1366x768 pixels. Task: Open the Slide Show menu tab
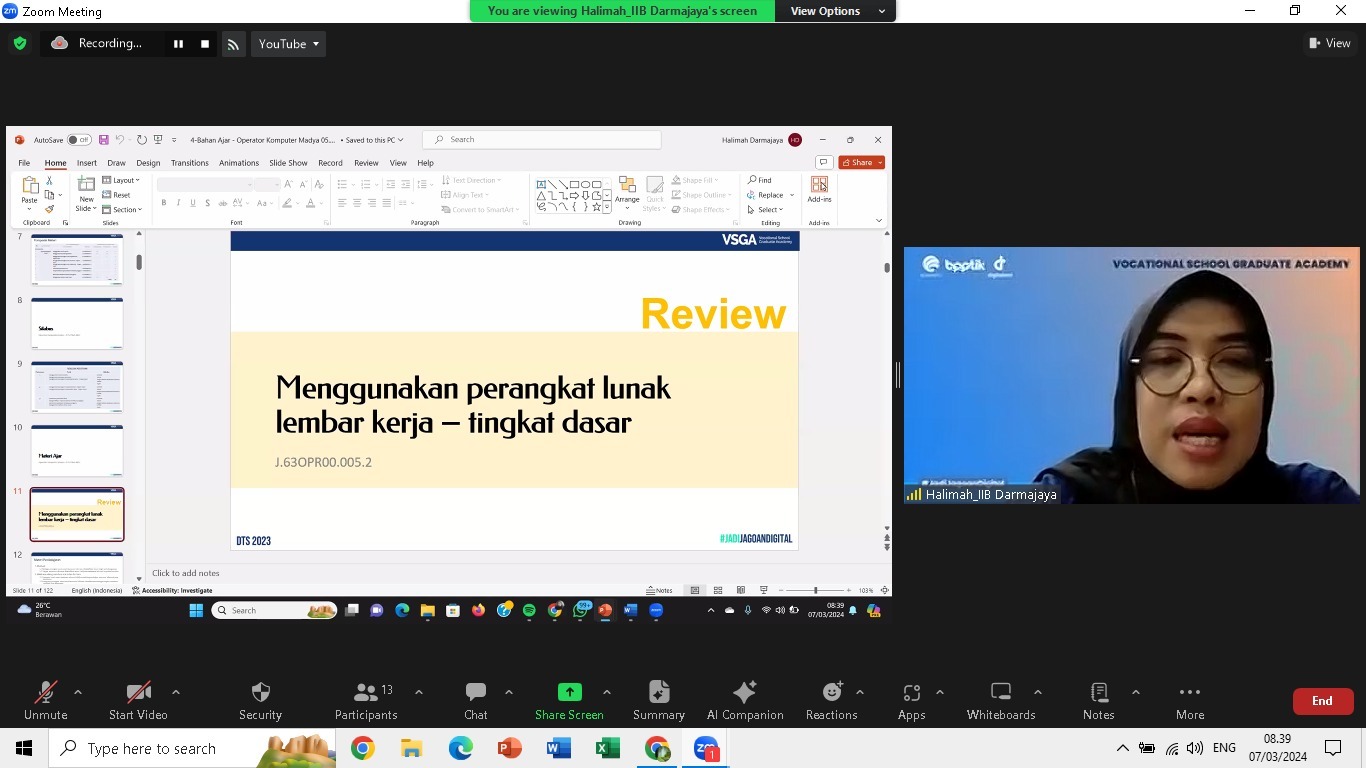[288, 162]
